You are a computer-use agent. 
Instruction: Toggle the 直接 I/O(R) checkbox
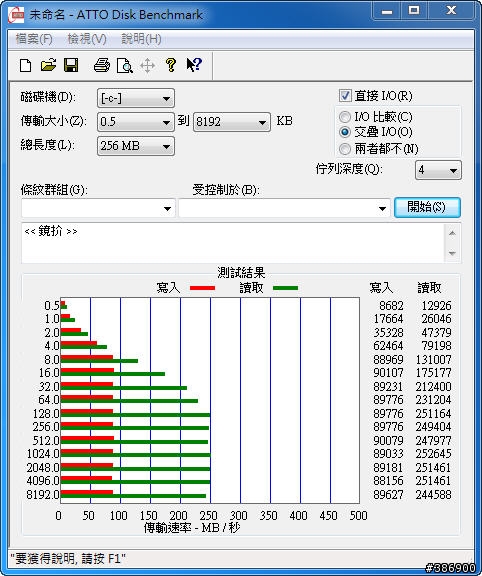click(x=345, y=96)
